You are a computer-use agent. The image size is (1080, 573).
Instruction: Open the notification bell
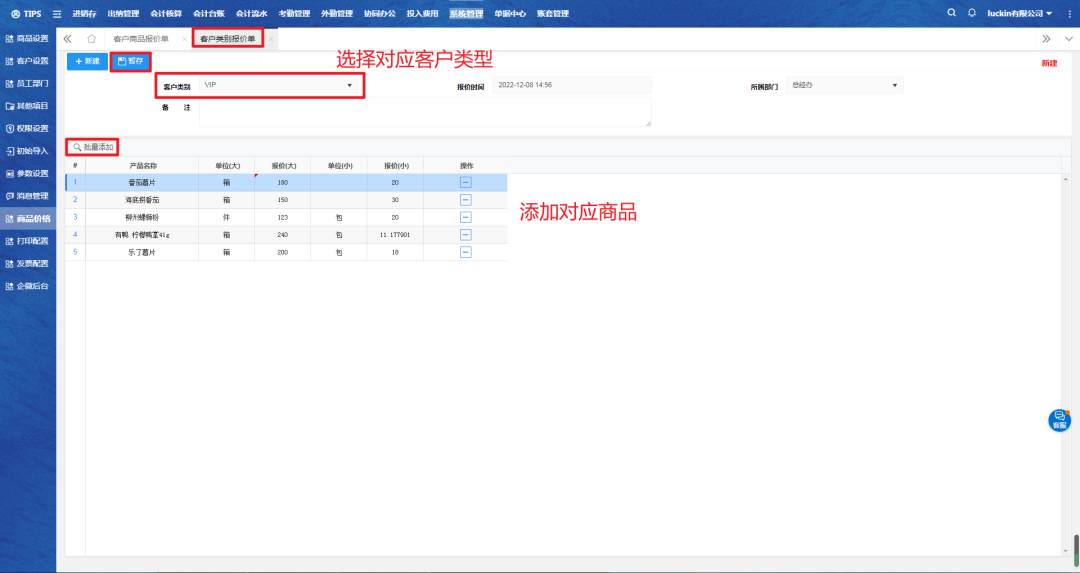pyautogui.click(x=971, y=13)
